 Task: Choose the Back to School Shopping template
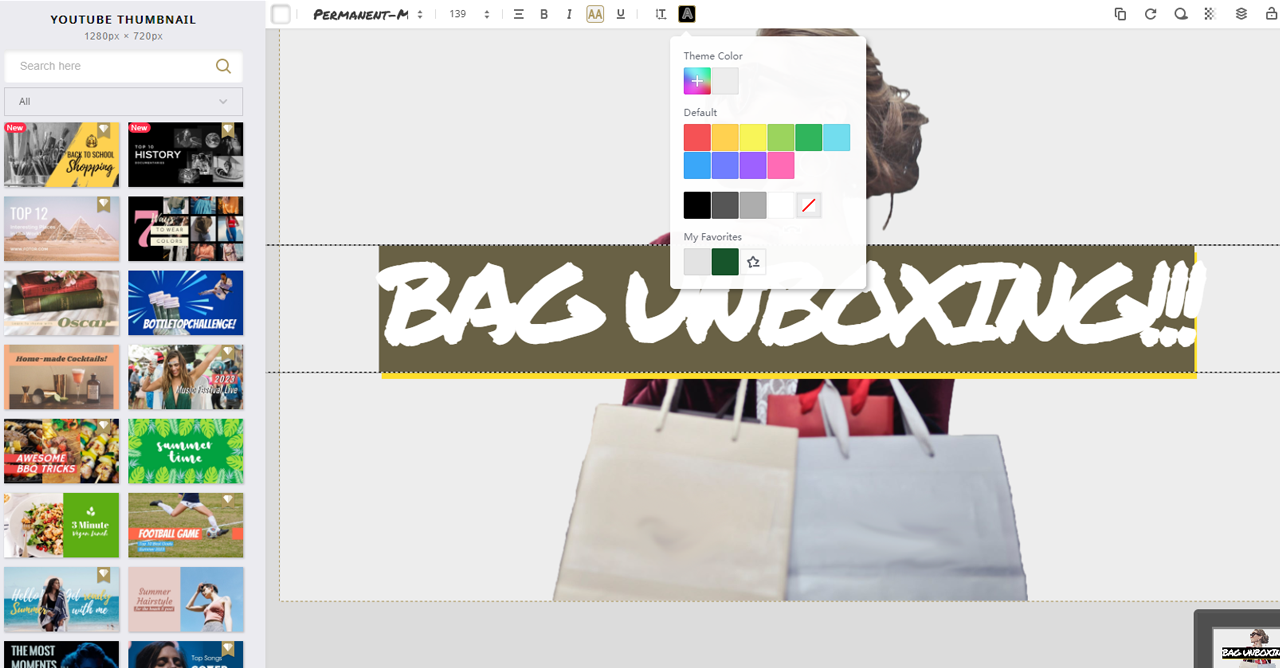tap(62, 154)
